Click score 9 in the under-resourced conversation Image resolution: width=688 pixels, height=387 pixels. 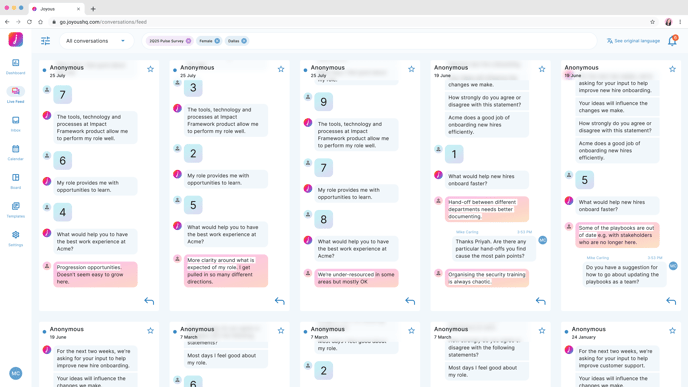(x=323, y=102)
